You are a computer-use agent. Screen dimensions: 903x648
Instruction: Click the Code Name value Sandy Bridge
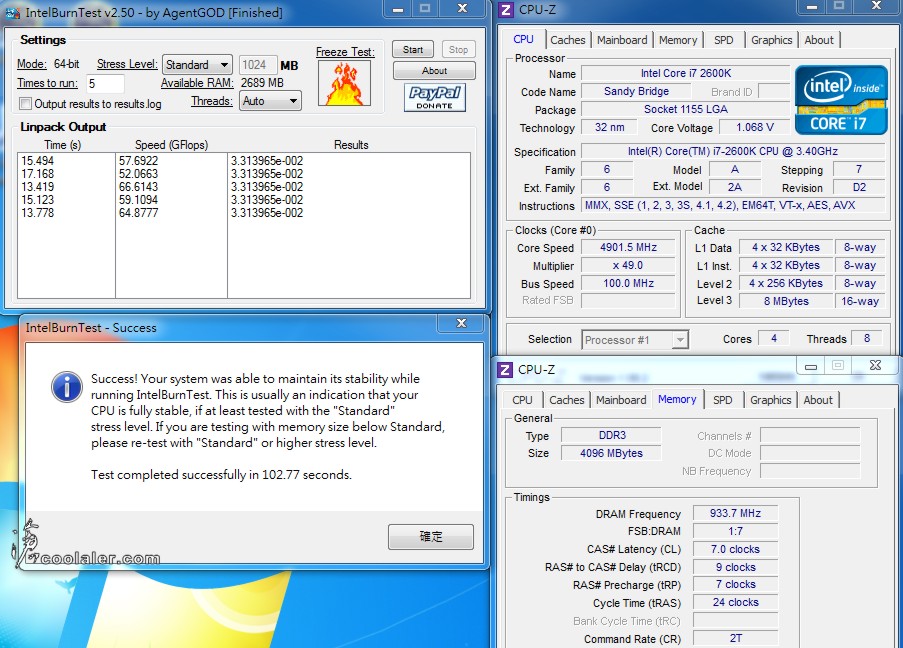[x=636, y=91]
